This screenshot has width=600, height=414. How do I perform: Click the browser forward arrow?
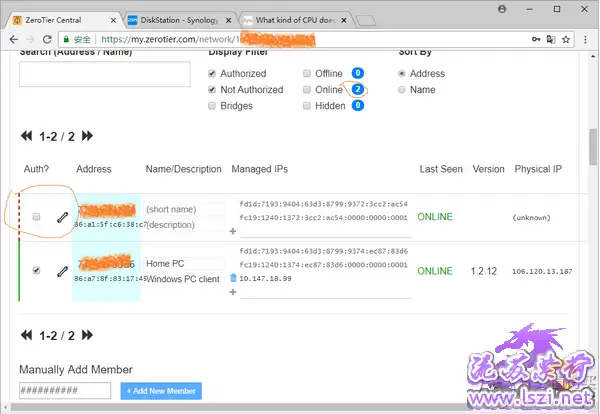point(30,39)
